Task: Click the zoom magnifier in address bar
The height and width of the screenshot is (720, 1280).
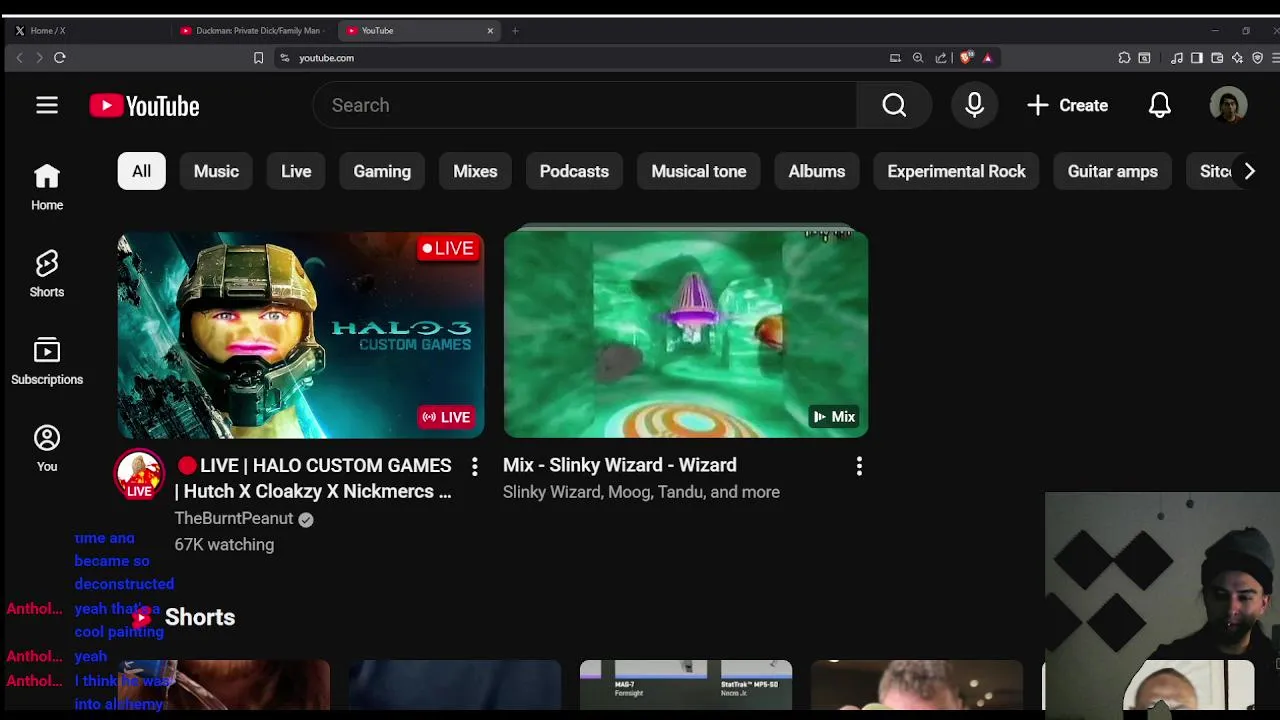Action: pos(918,58)
